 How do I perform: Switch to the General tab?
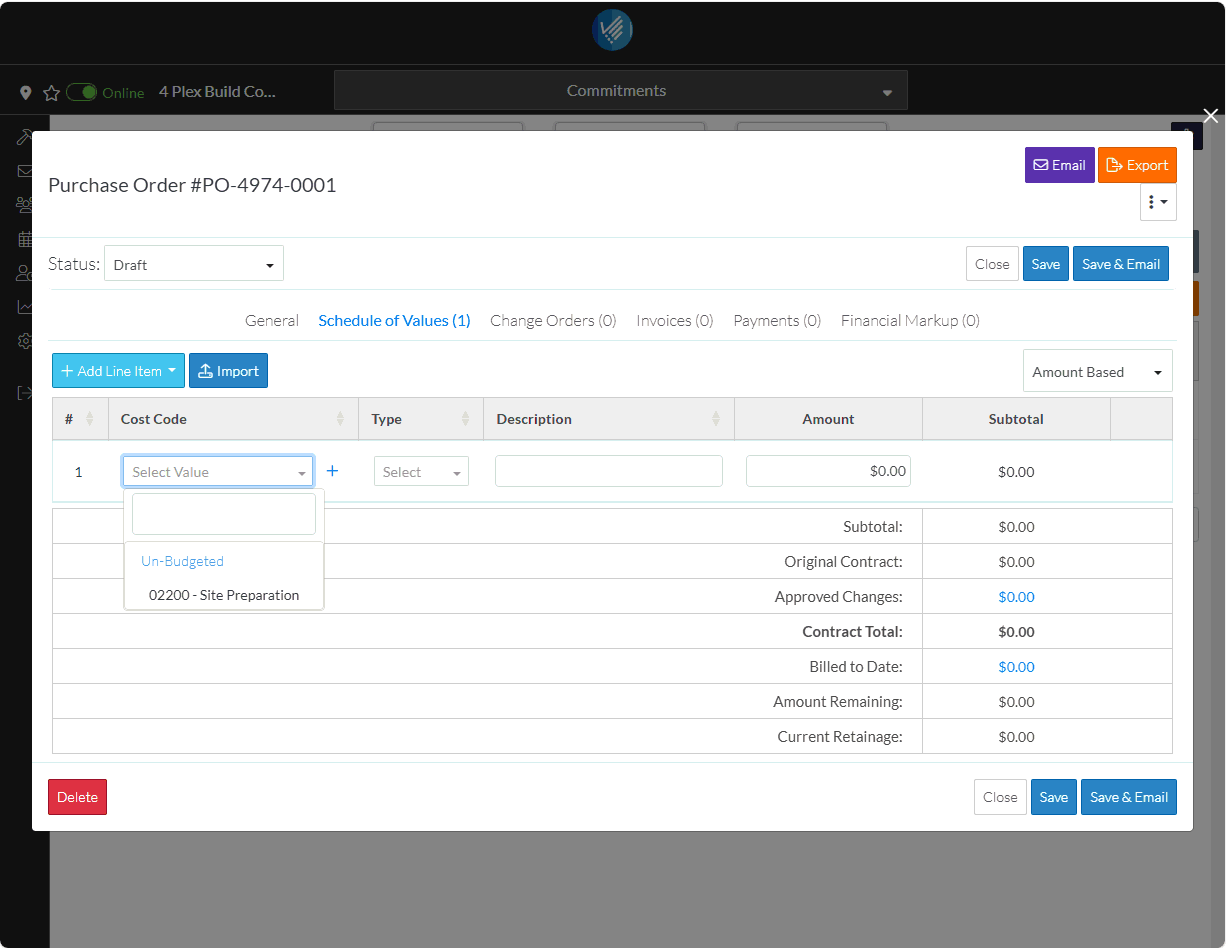(x=272, y=321)
